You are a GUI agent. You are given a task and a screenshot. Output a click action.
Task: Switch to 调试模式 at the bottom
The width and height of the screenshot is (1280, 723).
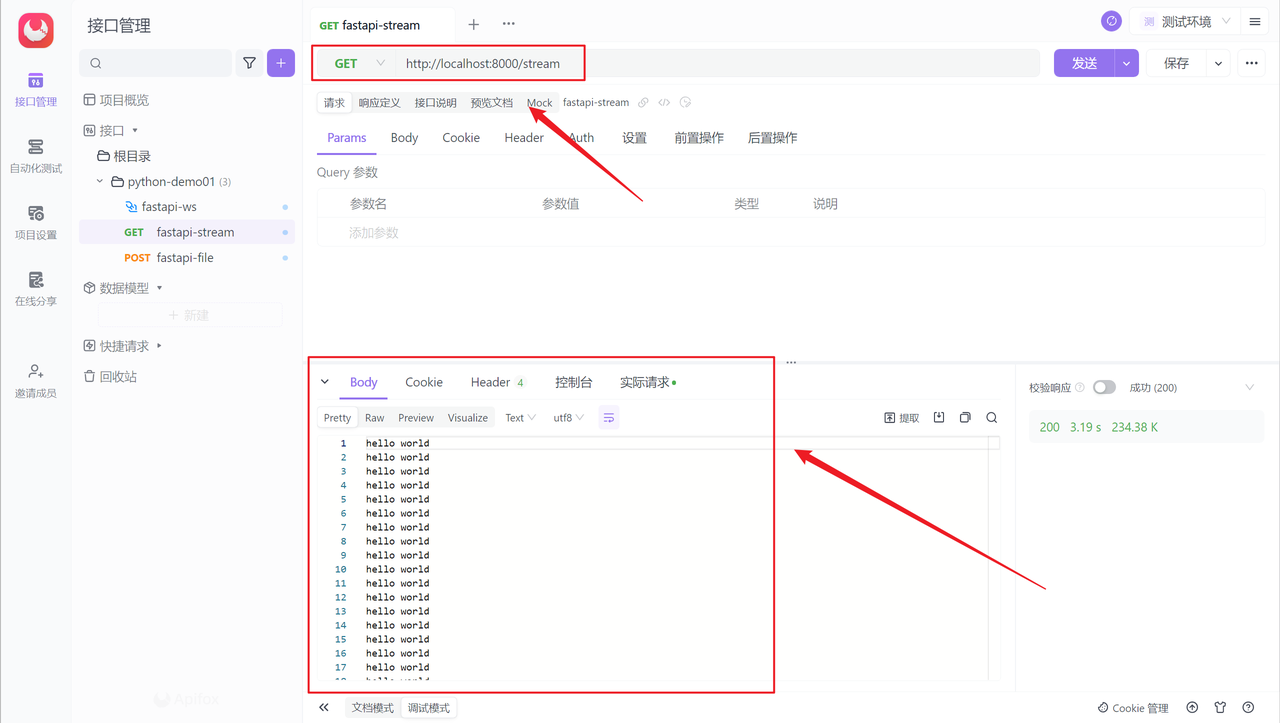coord(428,707)
